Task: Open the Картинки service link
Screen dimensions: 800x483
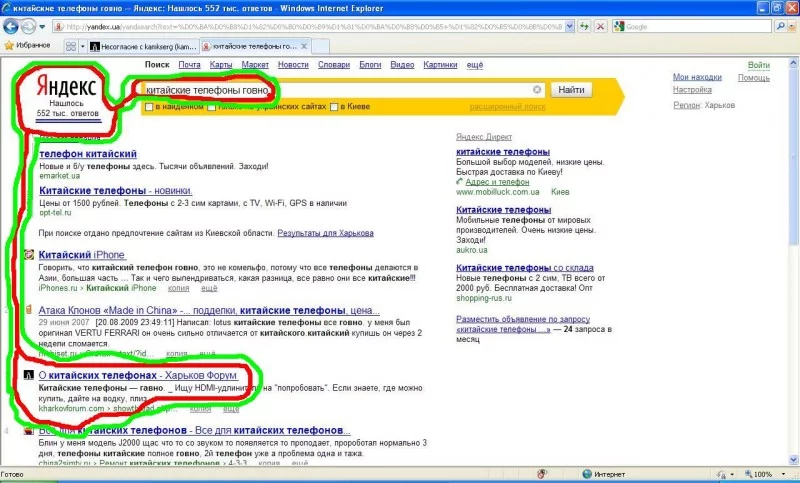Action: click(440, 65)
